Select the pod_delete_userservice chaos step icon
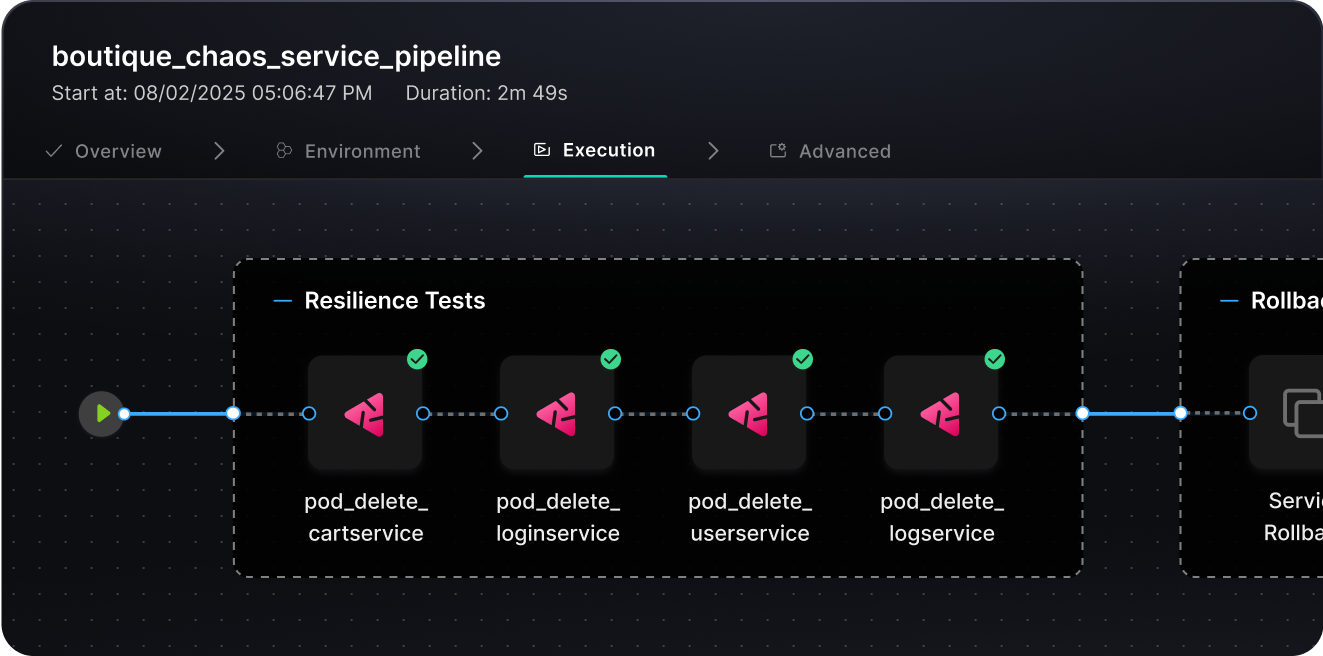 pos(749,413)
